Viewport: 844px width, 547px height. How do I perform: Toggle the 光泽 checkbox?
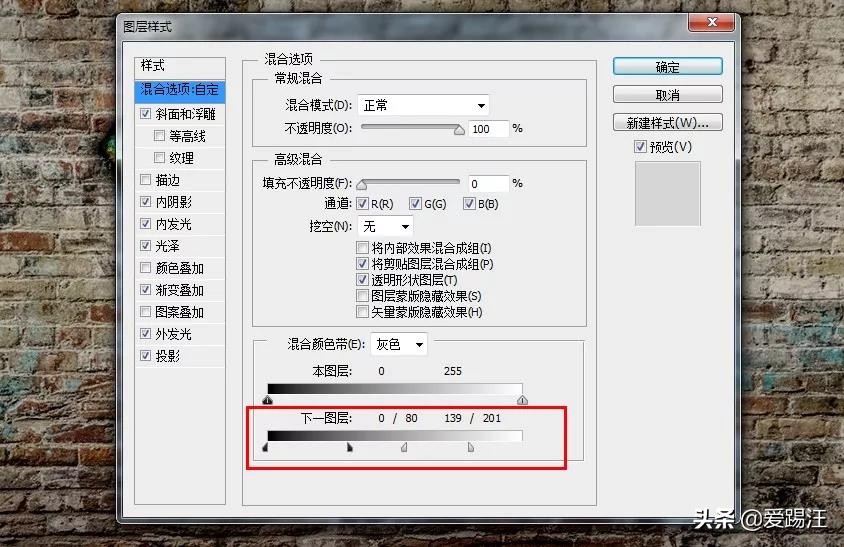[145, 246]
